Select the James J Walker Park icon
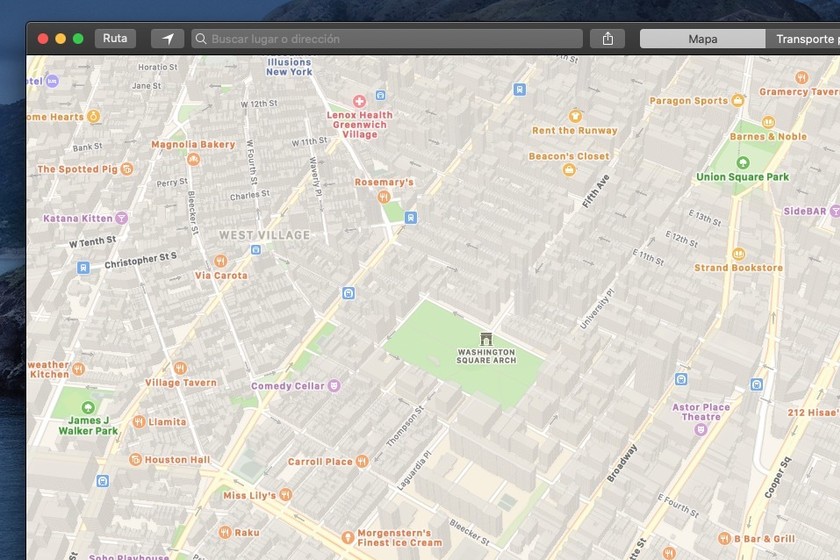Viewport: 840px width, 560px height. pyautogui.click(x=88, y=407)
